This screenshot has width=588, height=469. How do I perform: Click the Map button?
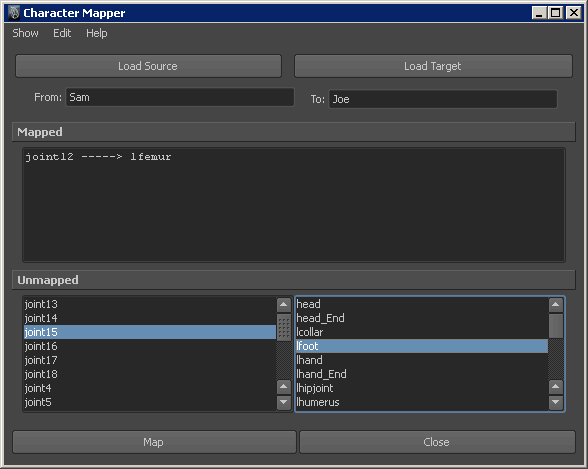(154, 442)
